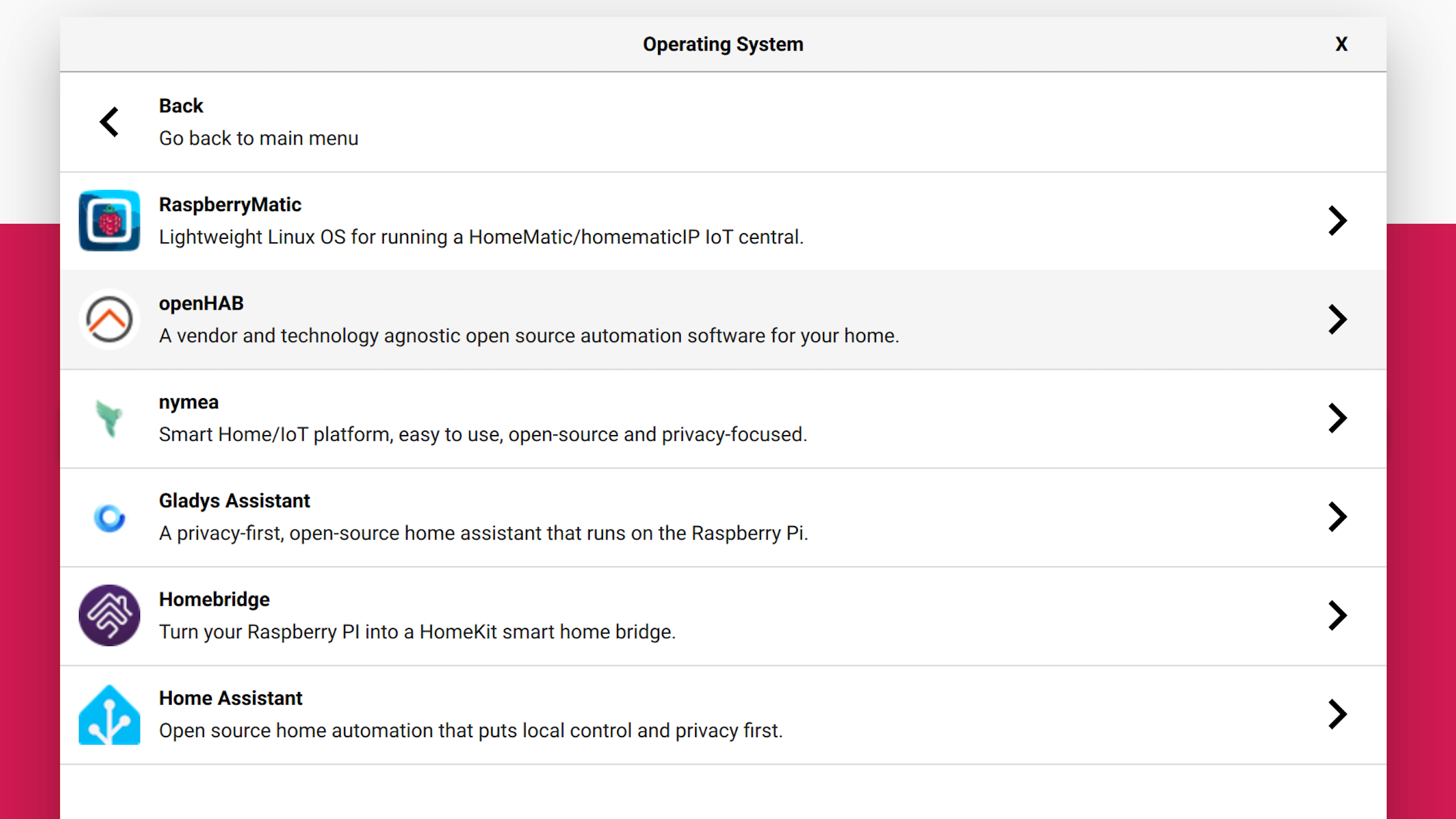Click 'Turn your Raspberry PI into' description
The image size is (1456, 819).
417,632
